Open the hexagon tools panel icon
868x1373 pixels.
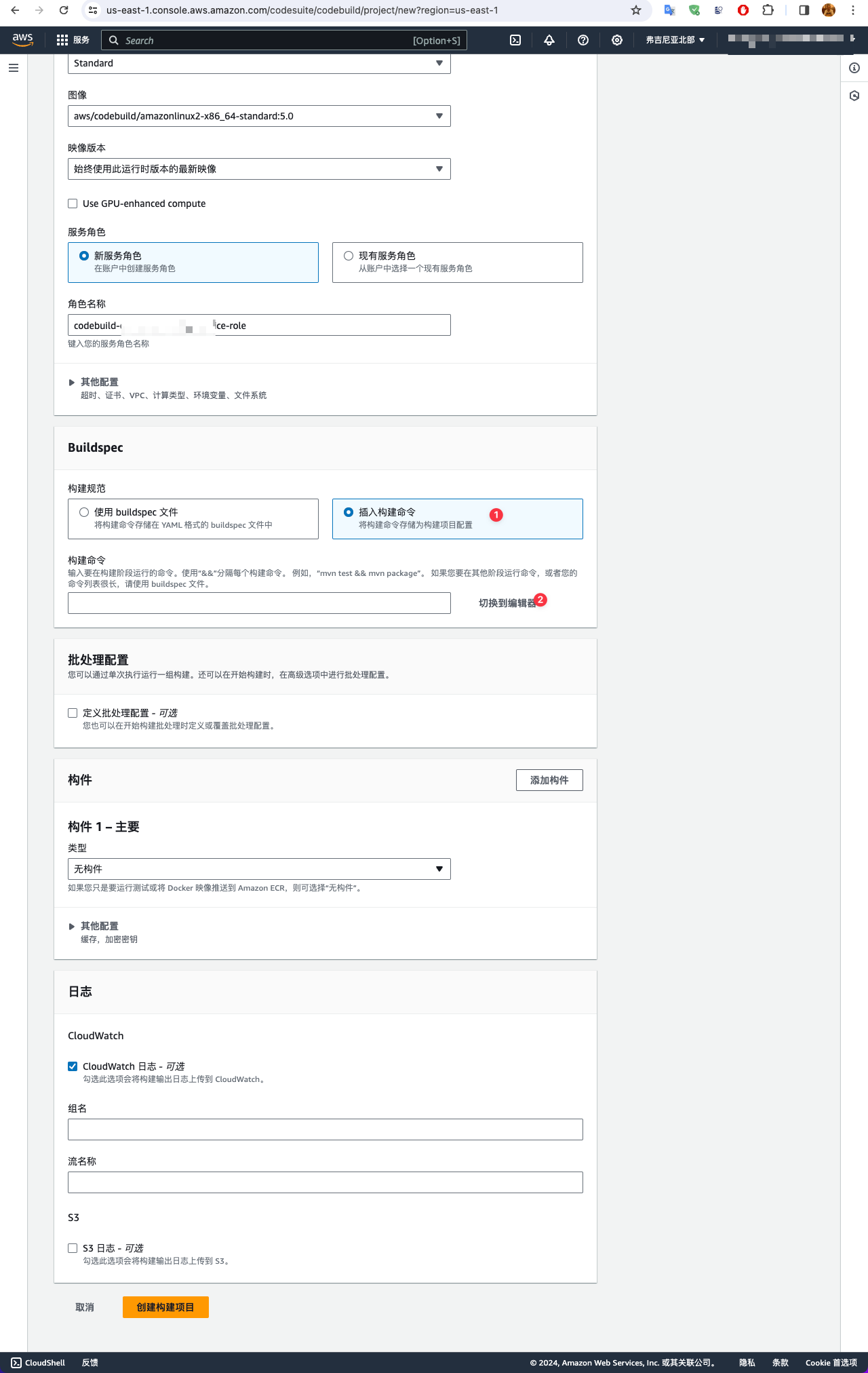click(854, 96)
